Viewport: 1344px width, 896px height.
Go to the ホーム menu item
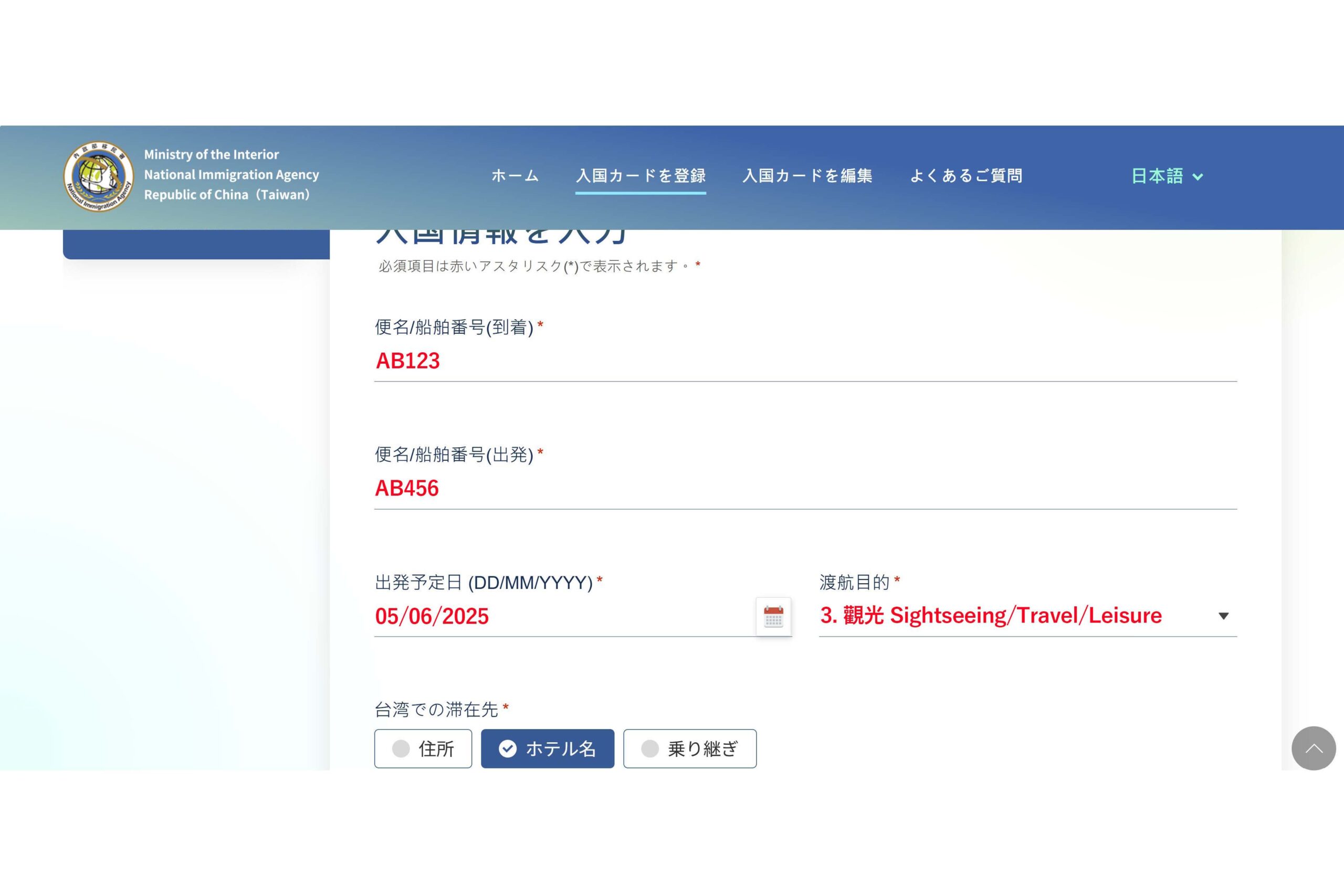[515, 176]
